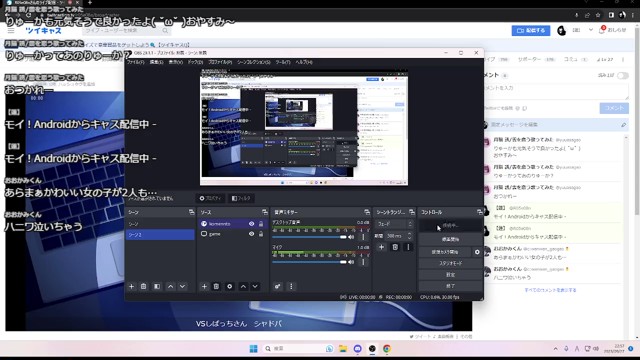
Task: Open scene filters icon in Scenes panel
Action: point(157,287)
